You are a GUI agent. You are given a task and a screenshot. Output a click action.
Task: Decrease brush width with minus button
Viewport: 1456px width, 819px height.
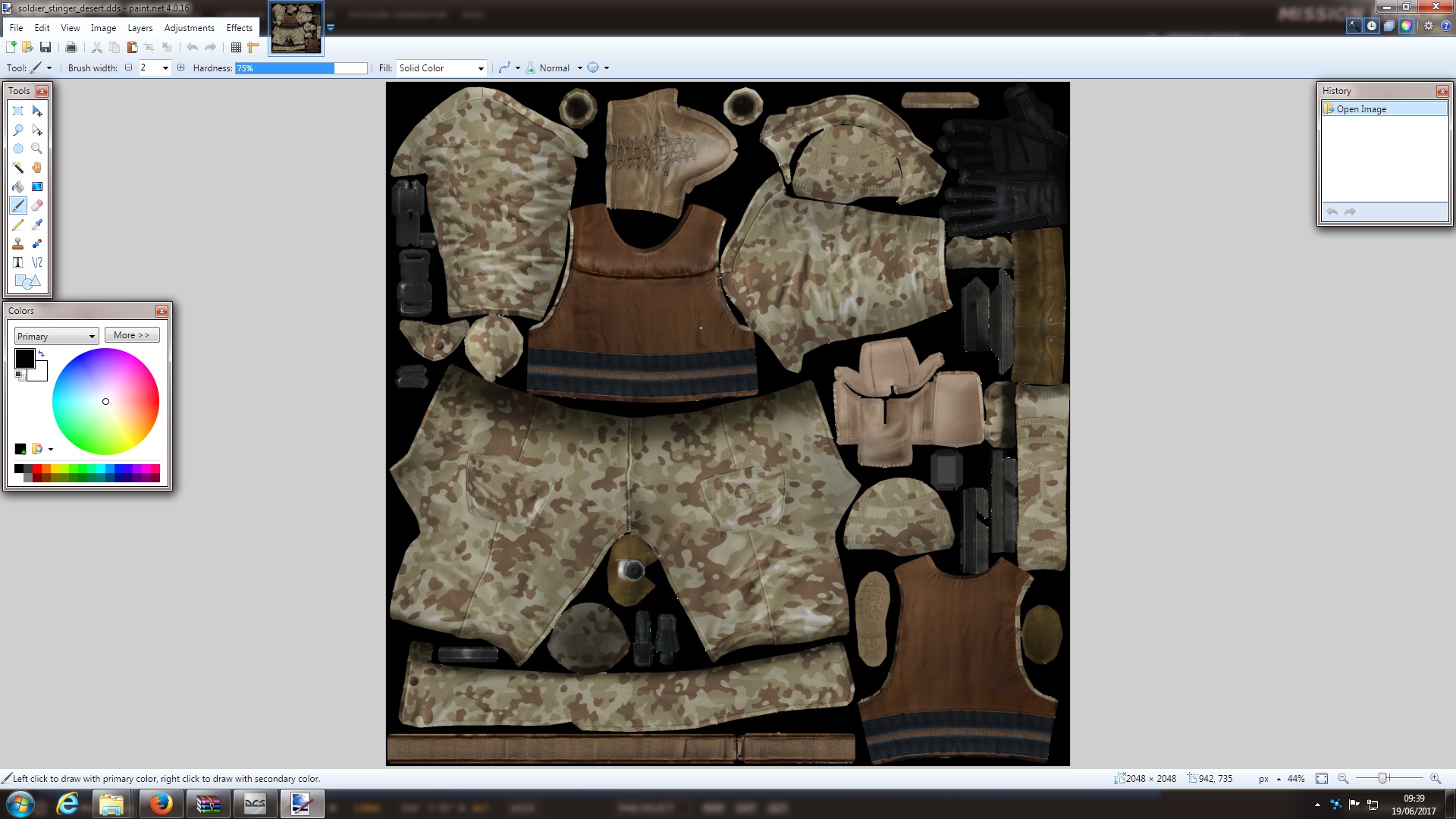(x=128, y=67)
